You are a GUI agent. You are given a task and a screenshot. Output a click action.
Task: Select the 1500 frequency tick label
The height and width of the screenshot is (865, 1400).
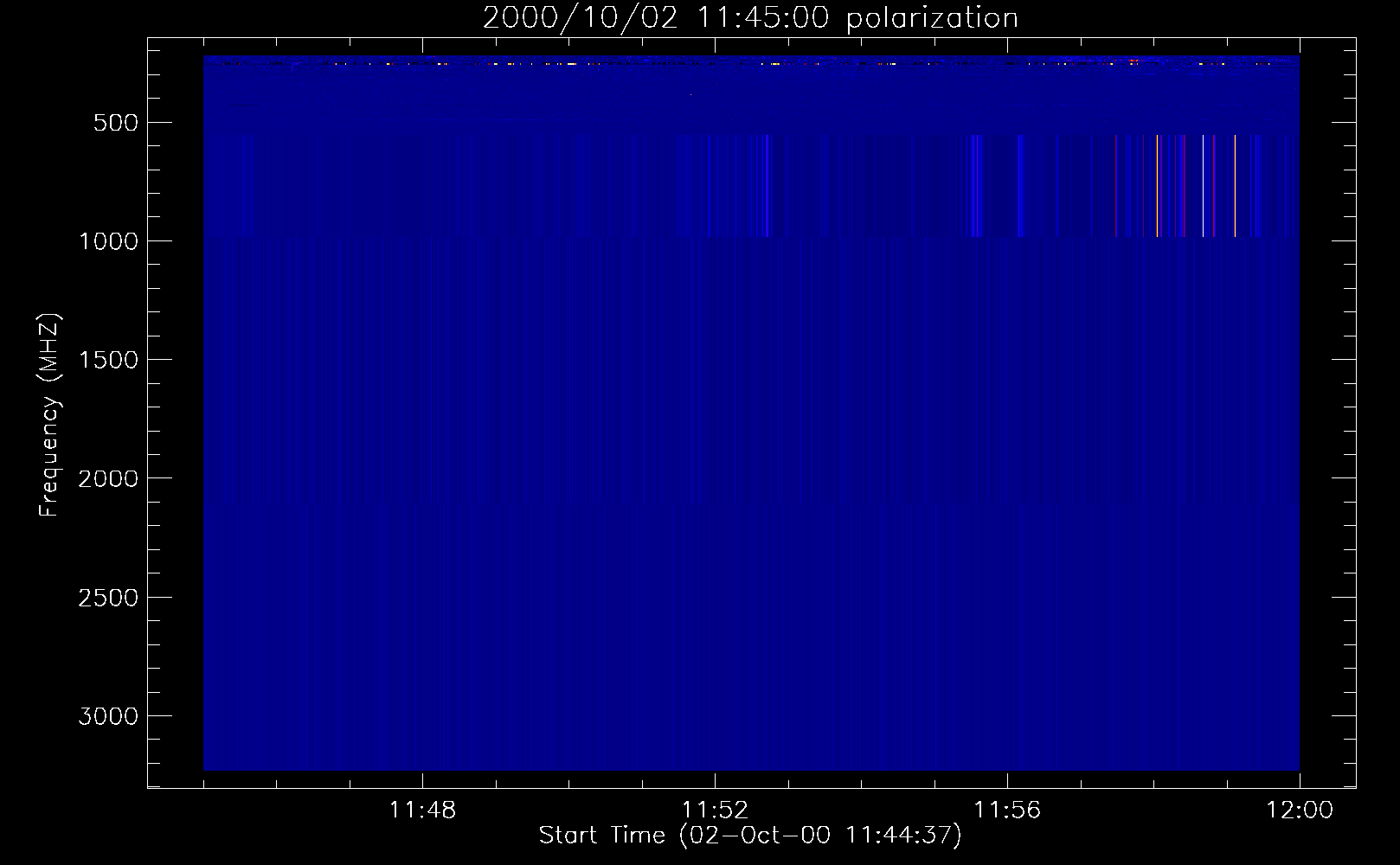(108, 360)
